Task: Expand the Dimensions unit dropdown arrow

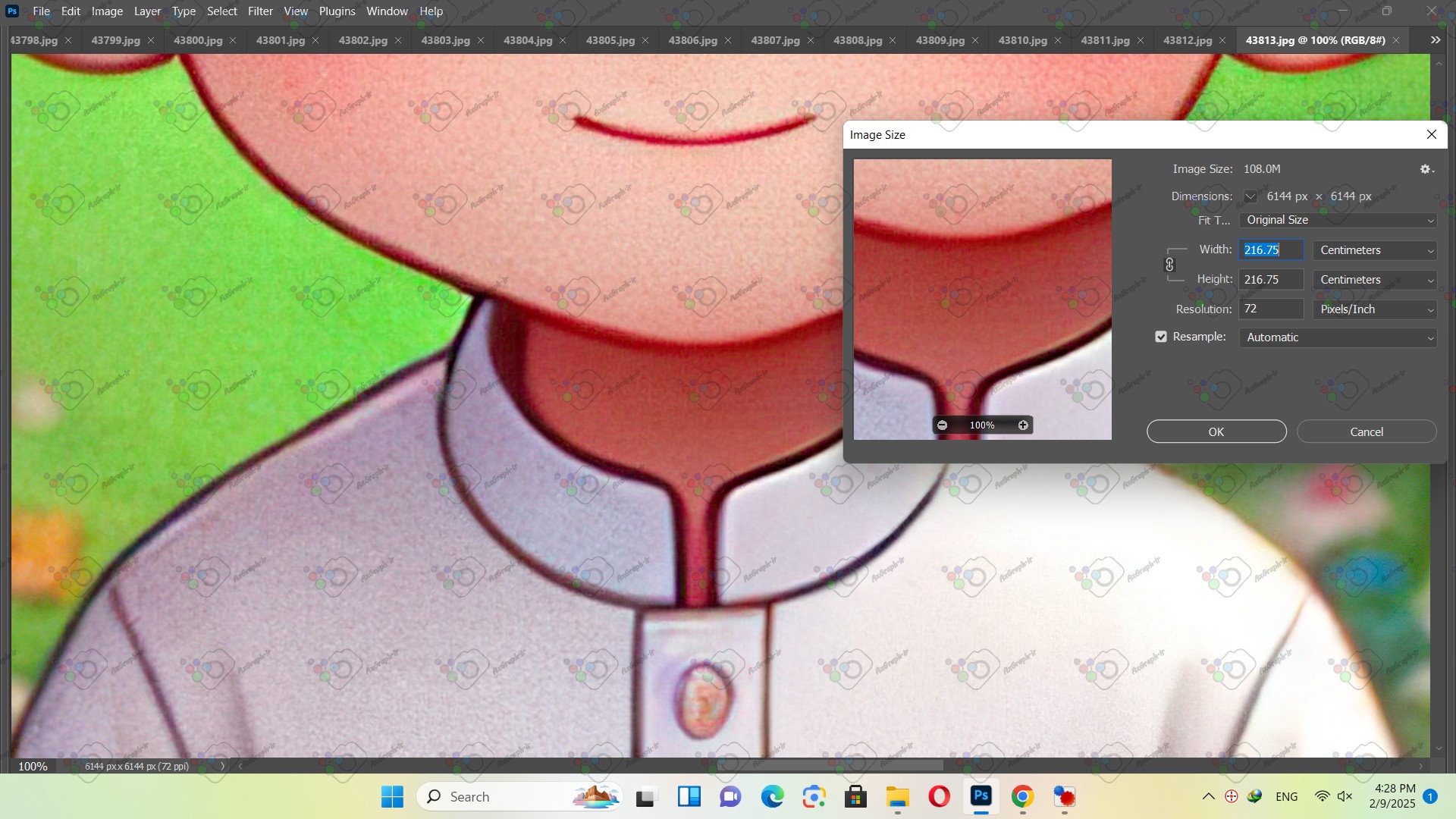Action: (1250, 196)
